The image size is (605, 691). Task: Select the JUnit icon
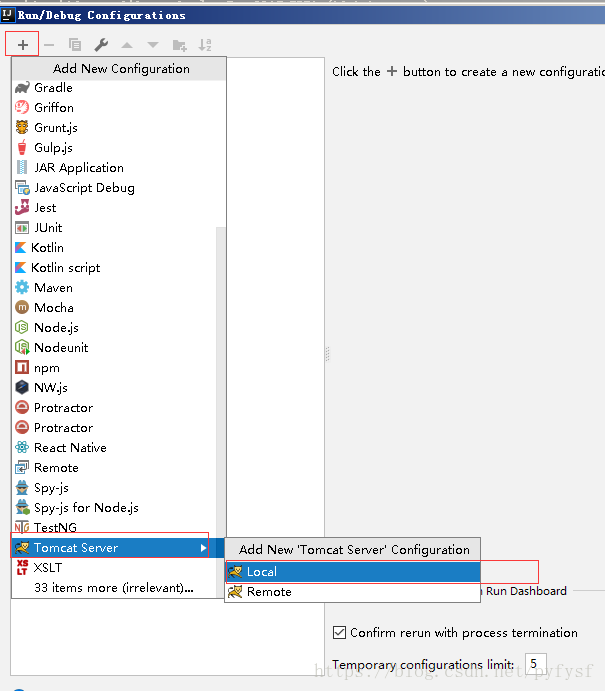click(x=22, y=228)
